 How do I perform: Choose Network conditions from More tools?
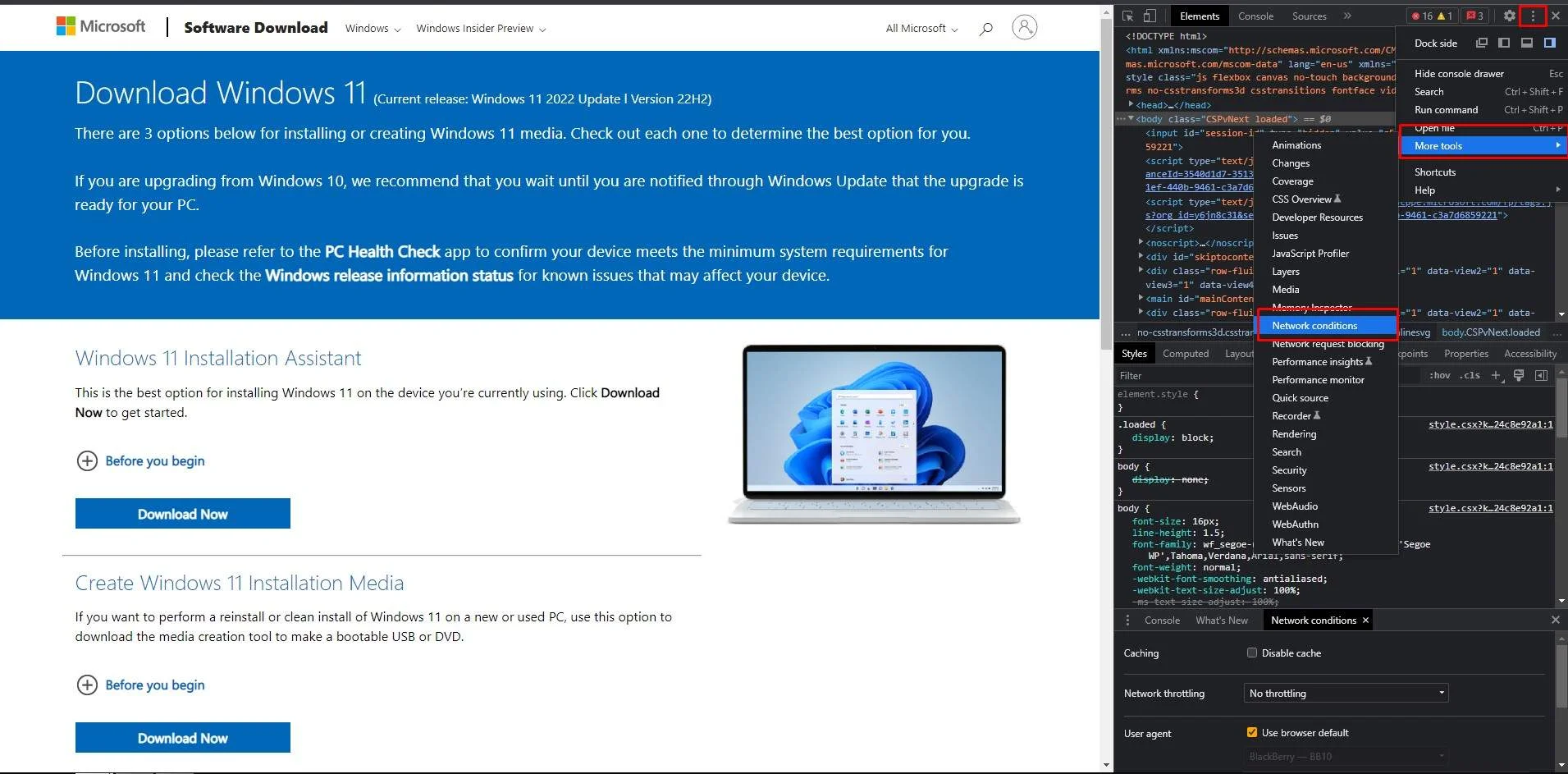click(x=1327, y=326)
